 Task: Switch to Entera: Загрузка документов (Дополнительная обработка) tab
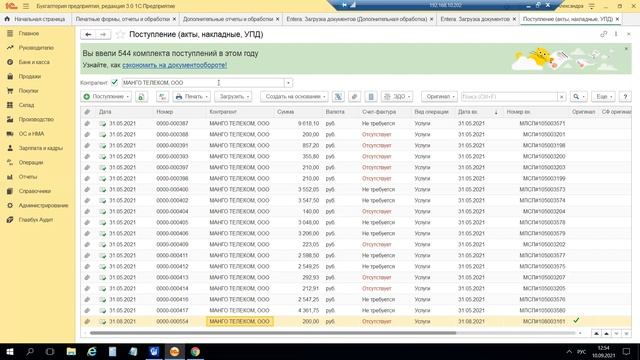tap(357, 19)
